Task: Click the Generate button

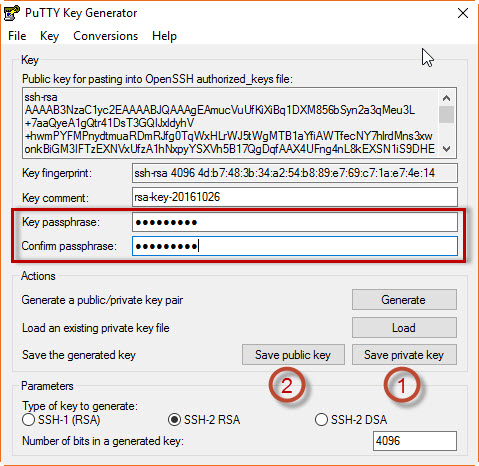Action: click(404, 300)
